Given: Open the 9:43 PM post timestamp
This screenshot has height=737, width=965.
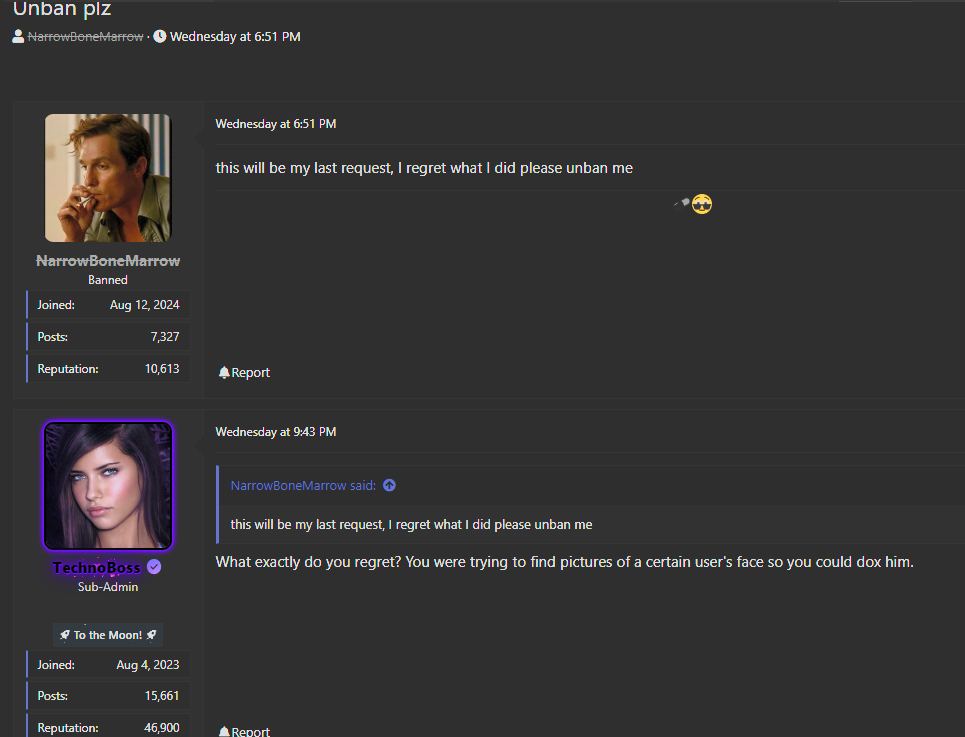Looking at the screenshot, I should 276,432.
